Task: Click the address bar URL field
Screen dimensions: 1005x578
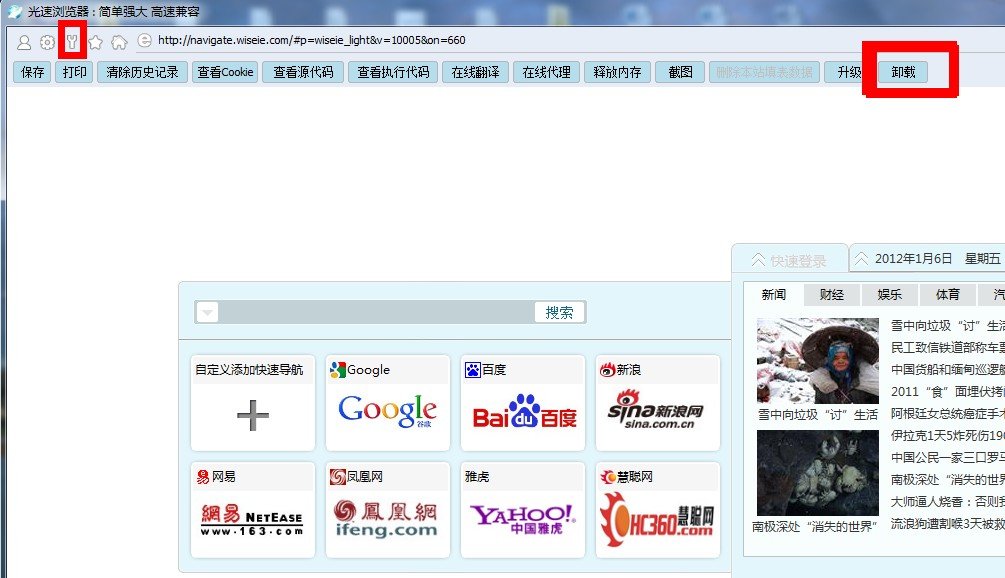Action: pyautogui.click(x=400, y=43)
